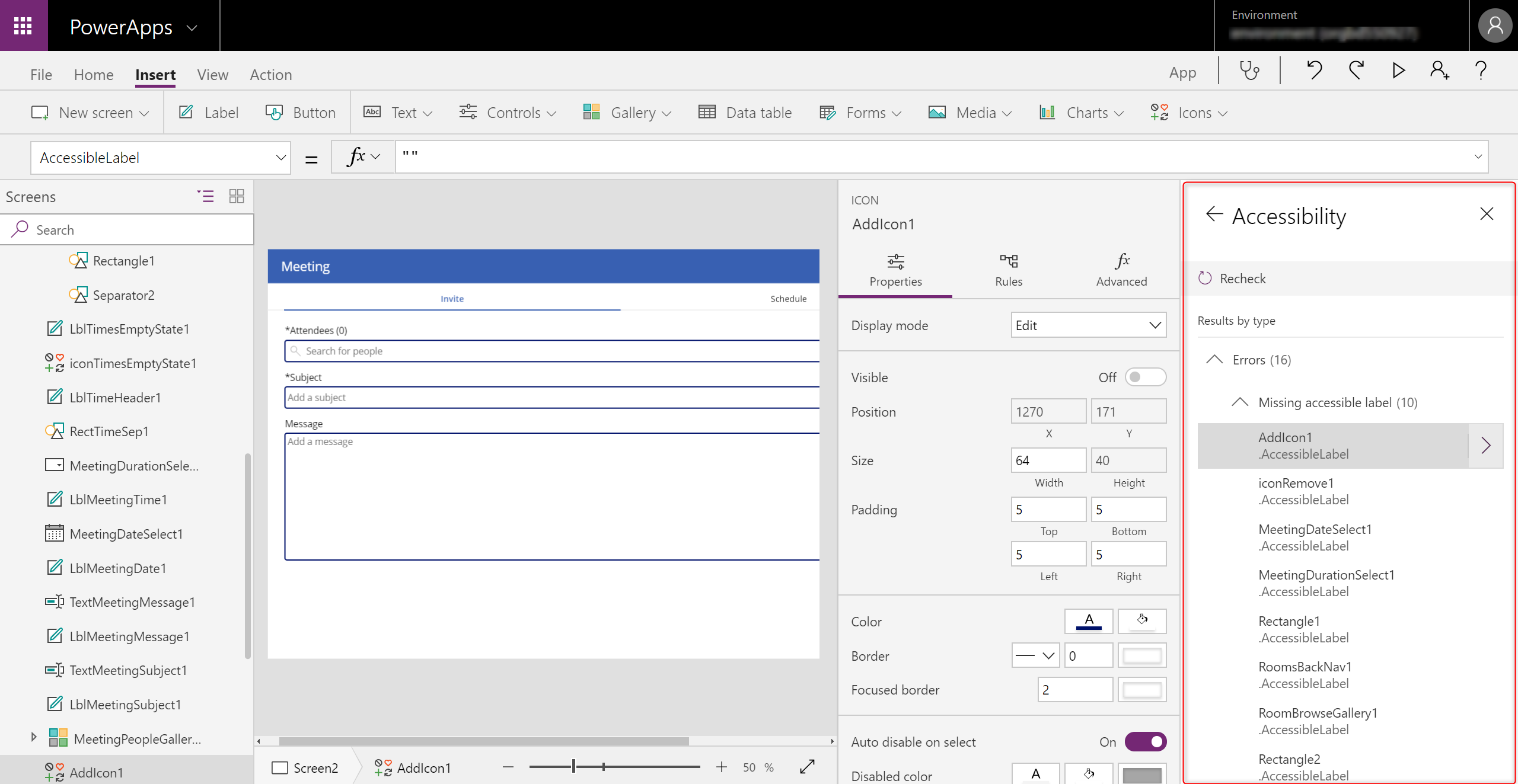Undo the last change

[1314, 71]
